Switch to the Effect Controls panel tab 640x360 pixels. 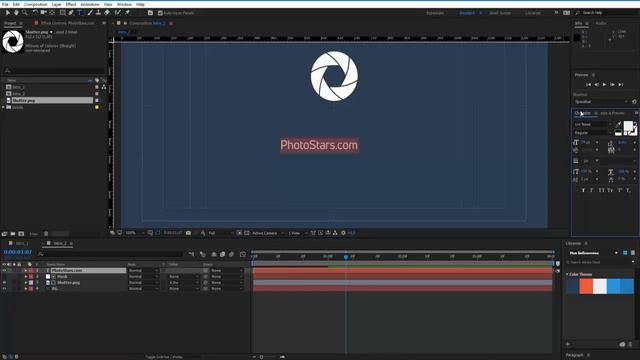tap(67, 23)
